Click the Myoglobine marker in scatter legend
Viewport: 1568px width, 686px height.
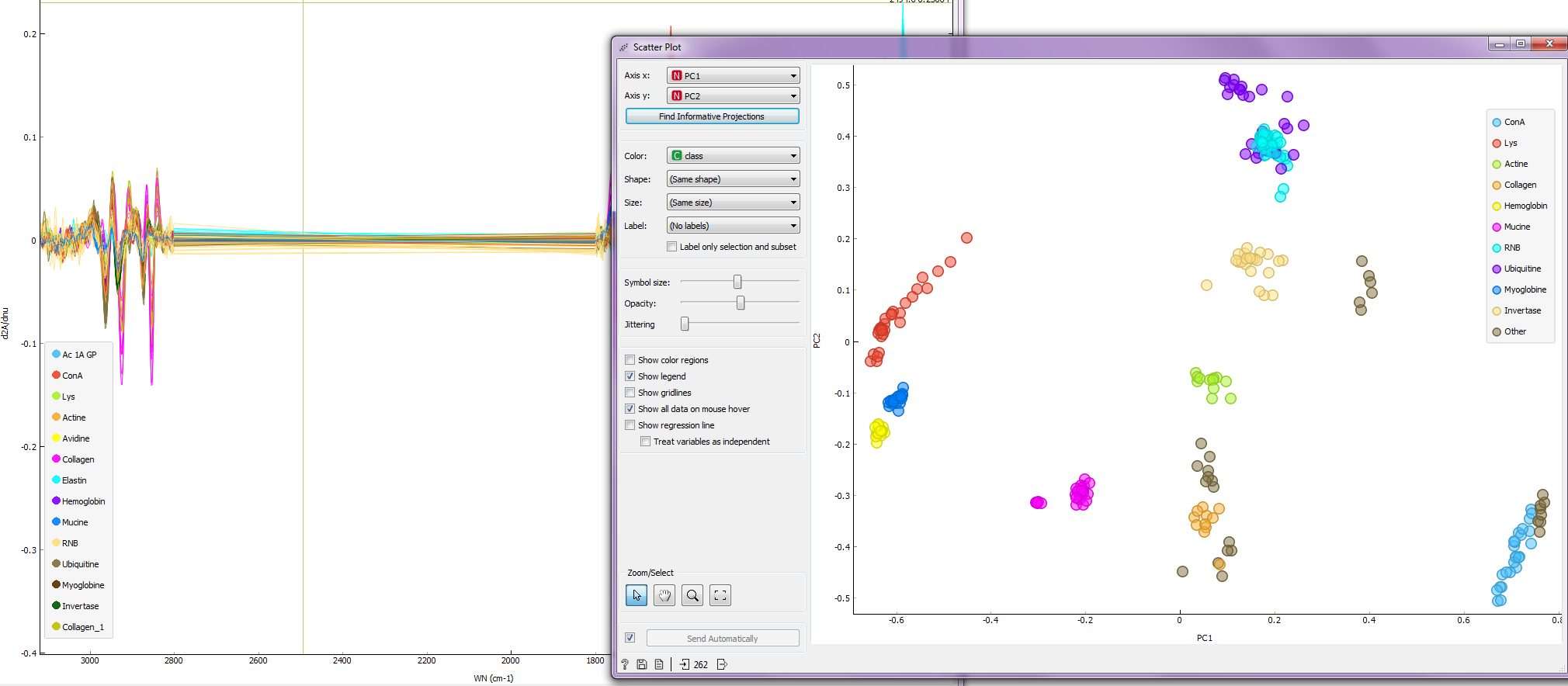pos(1497,290)
